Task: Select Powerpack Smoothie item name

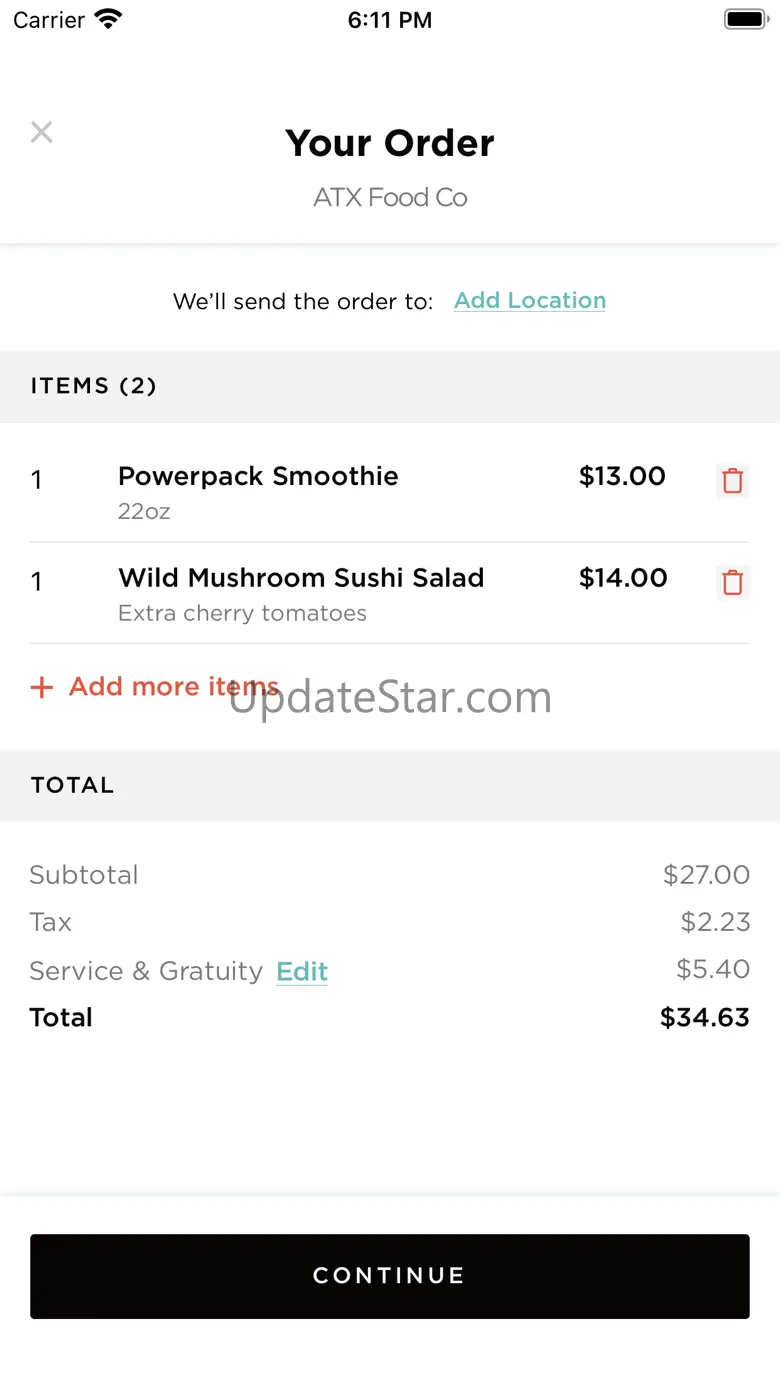Action: coord(258,476)
